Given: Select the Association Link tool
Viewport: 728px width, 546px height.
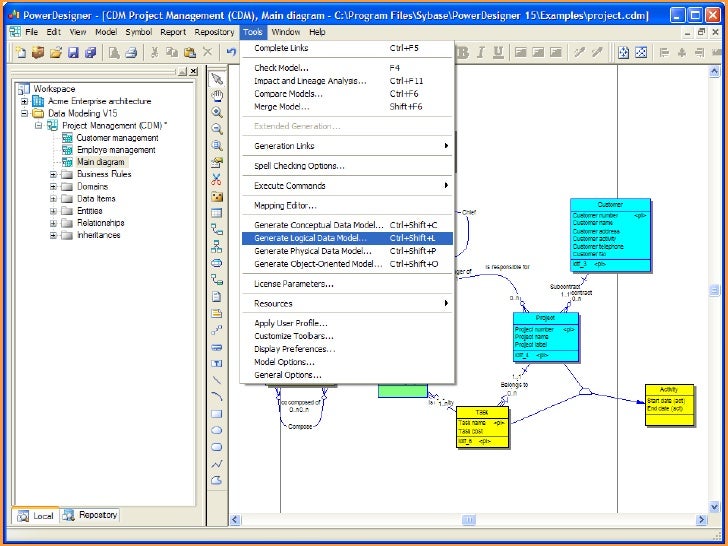Looking at the screenshot, I should click(x=217, y=280).
